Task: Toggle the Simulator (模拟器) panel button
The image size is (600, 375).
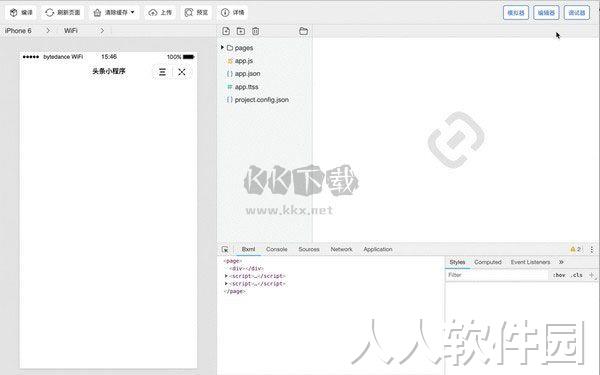Action: [515, 13]
